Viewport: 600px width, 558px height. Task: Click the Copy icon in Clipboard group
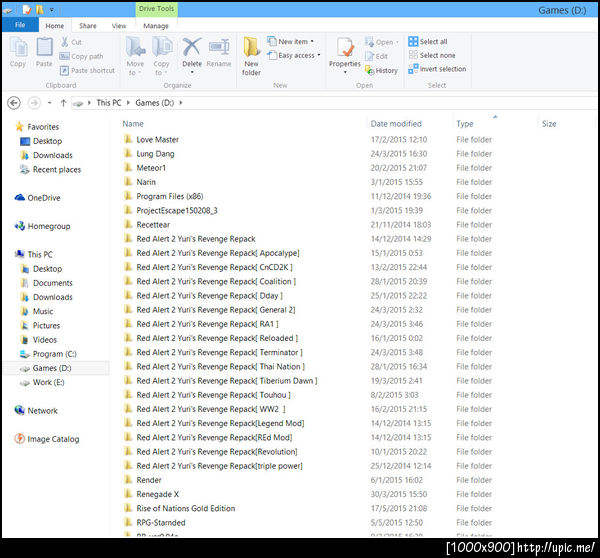click(18, 48)
